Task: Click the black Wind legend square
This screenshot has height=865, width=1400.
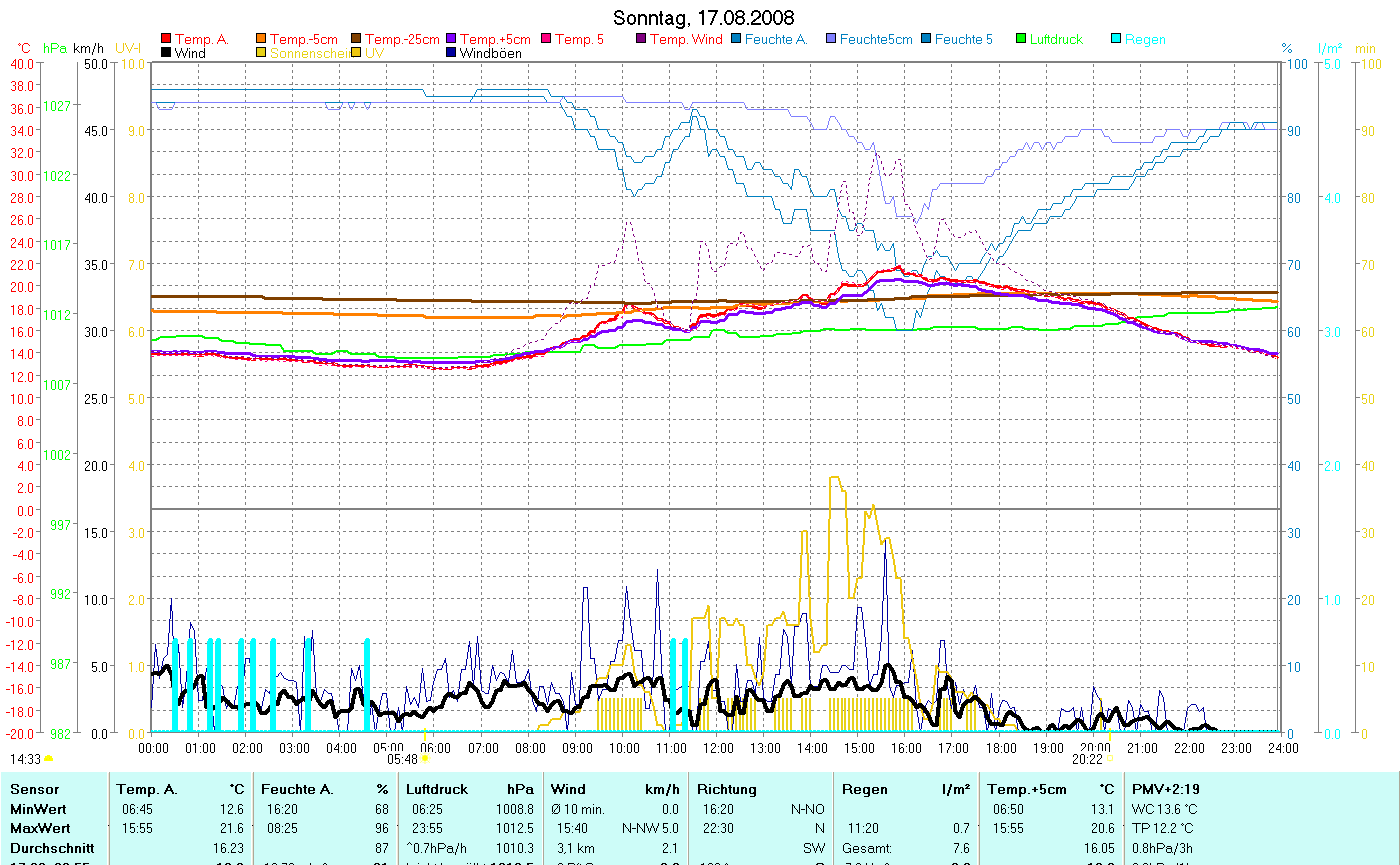Action: pyautogui.click(x=166, y=53)
